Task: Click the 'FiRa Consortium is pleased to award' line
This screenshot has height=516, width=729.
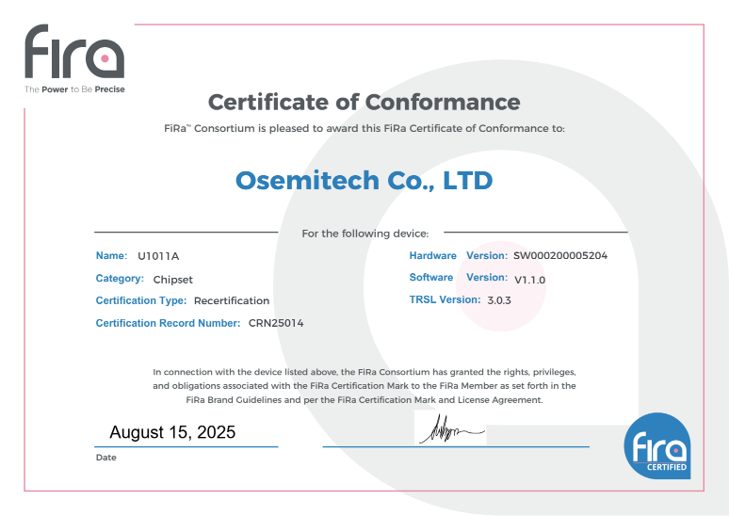Action: tap(364, 128)
